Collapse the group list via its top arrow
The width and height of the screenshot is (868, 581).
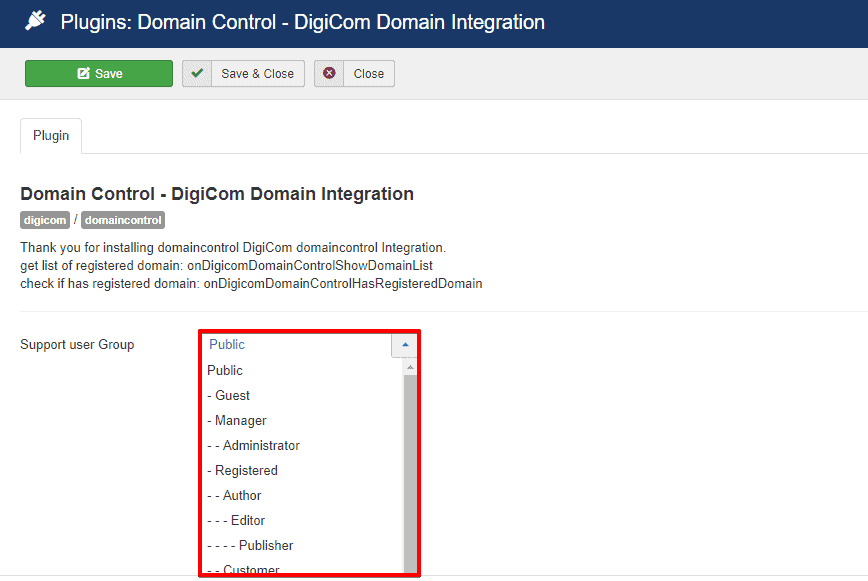[x=405, y=344]
